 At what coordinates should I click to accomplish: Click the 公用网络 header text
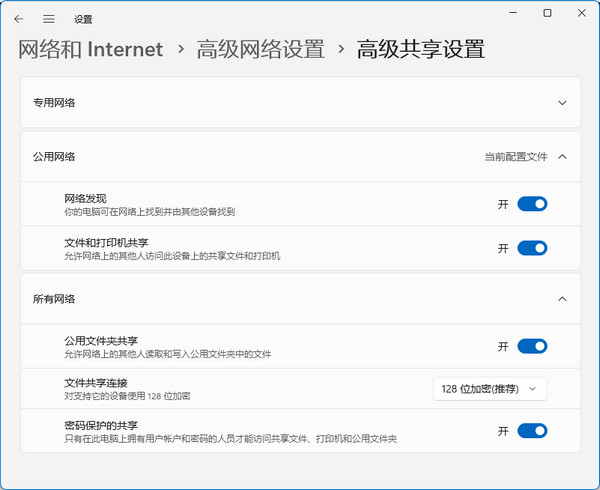(x=54, y=156)
